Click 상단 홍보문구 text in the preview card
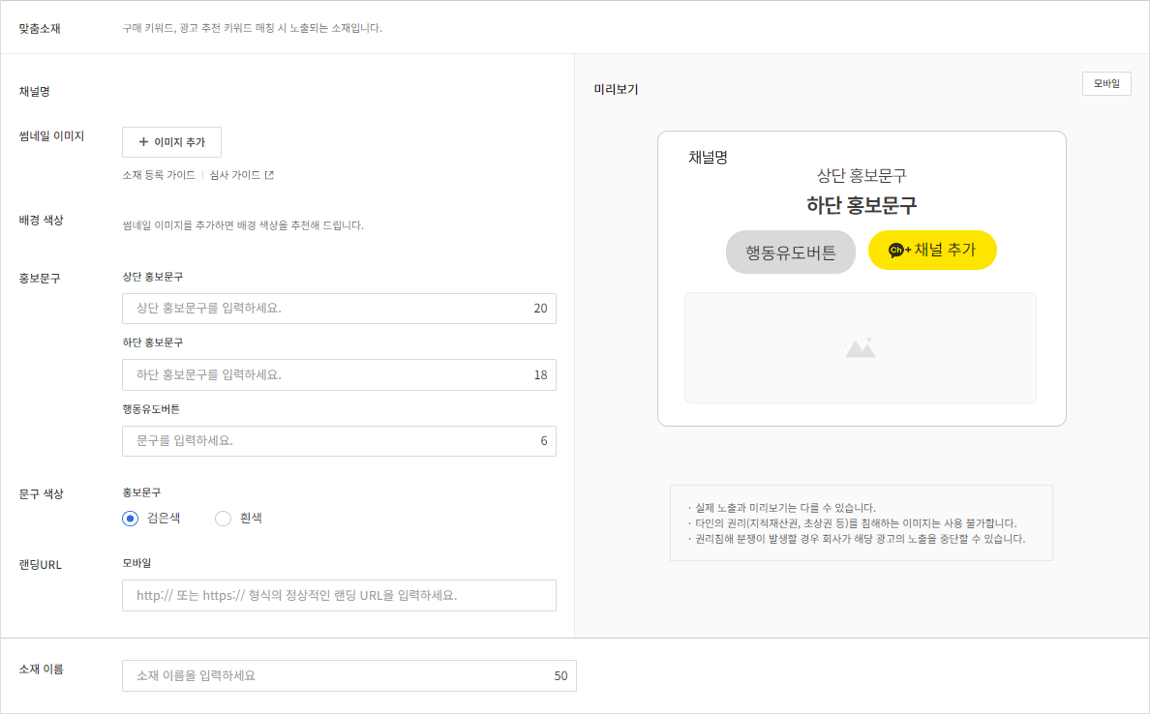 pyautogui.click(x=861, y=176)
